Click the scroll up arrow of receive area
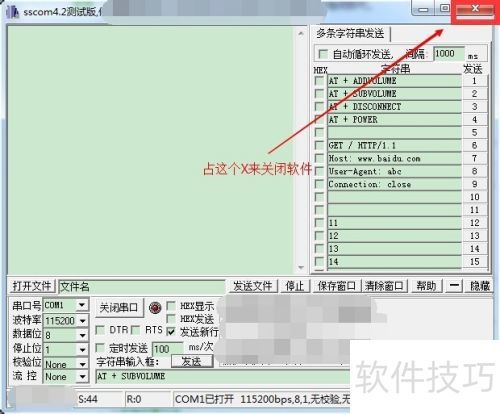 click(301, 34)
